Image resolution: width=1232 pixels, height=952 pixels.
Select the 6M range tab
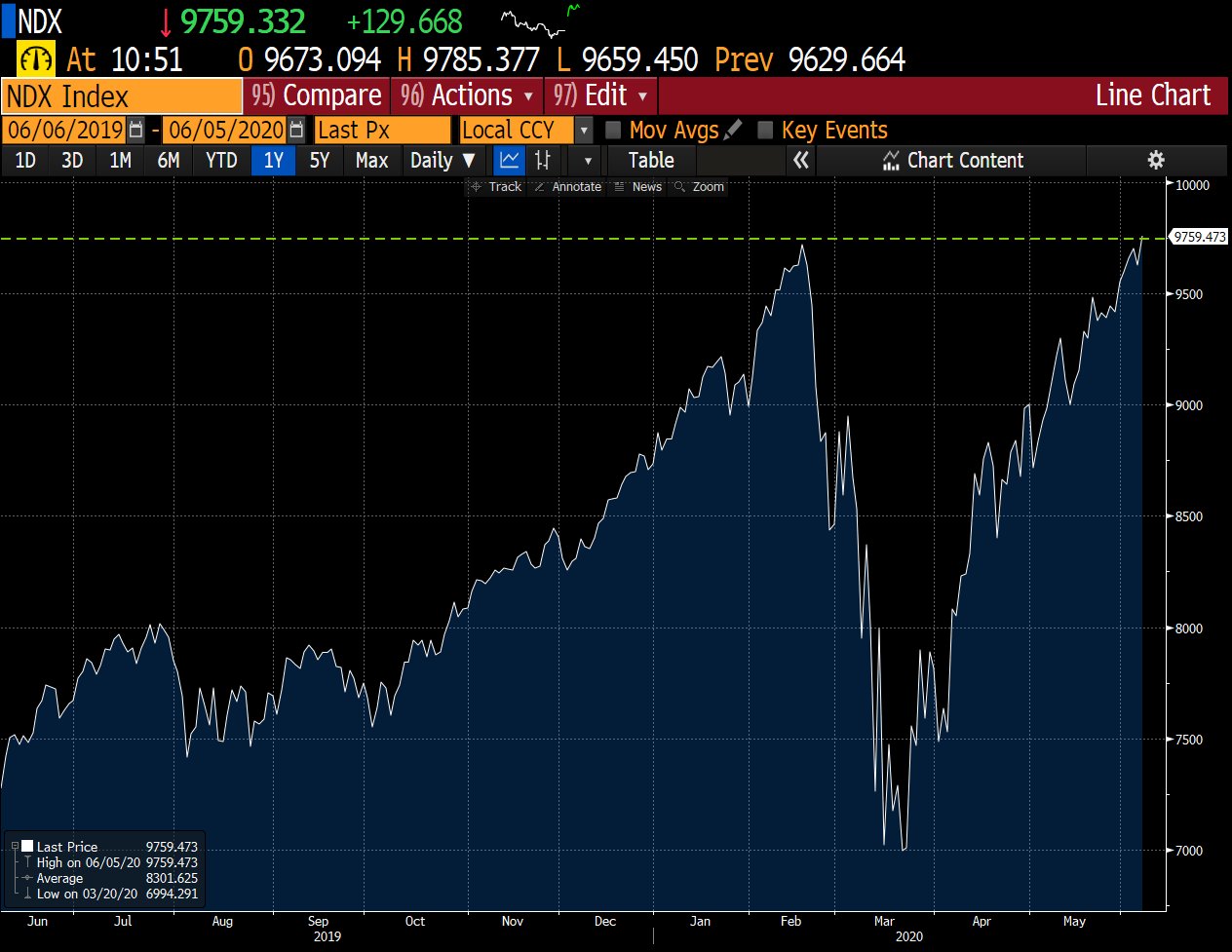tap(169, 161)
